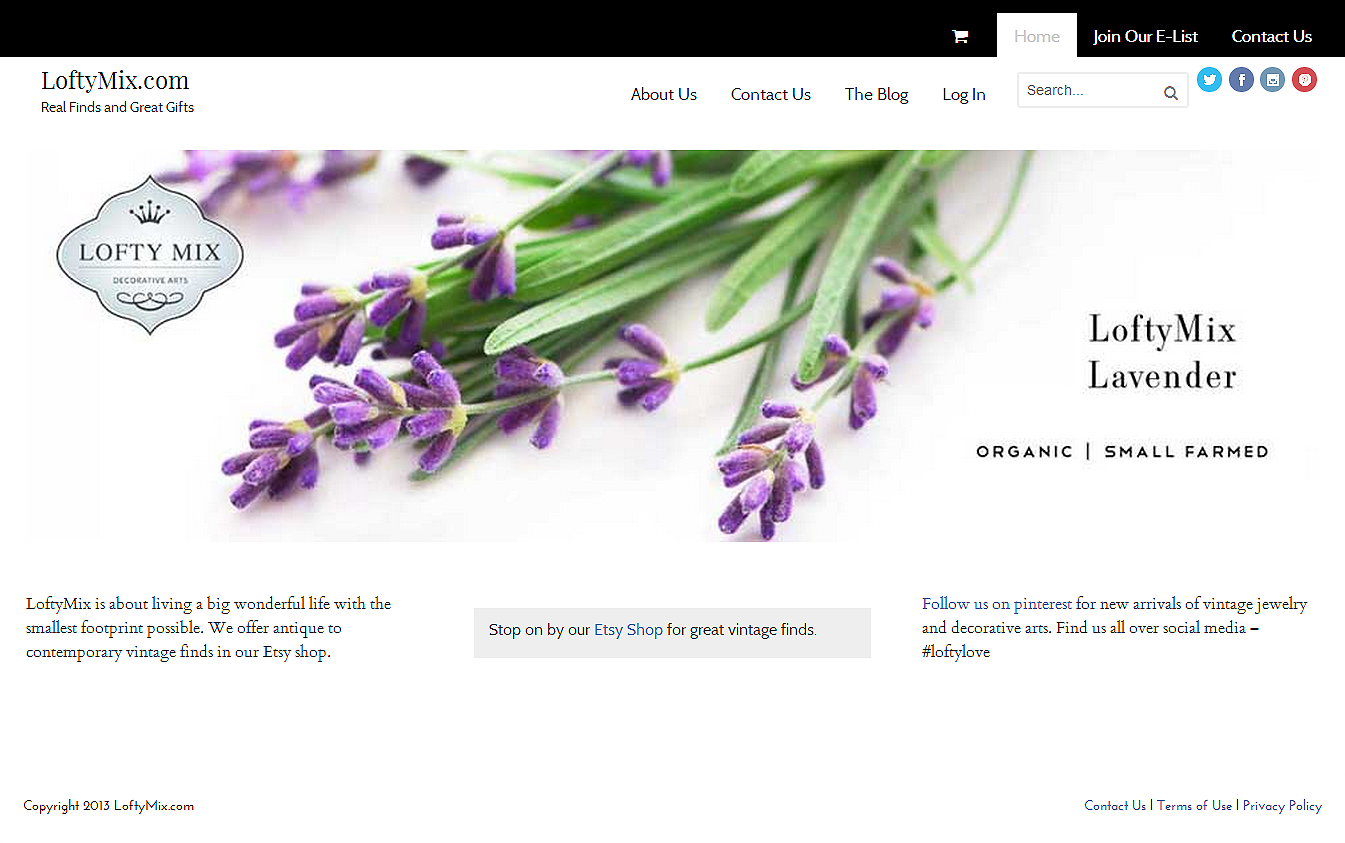Click the Facebook social icon
Image resolution: width=1345 pixels, height=843 pixels.
(1241, 80)
